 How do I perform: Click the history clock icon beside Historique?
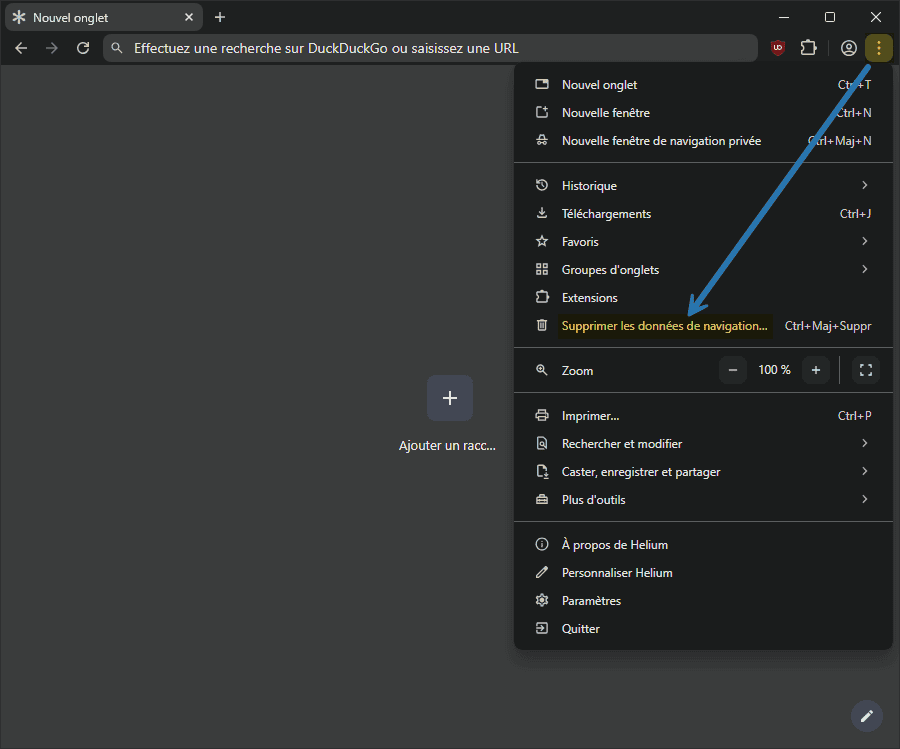pos(542,185)
